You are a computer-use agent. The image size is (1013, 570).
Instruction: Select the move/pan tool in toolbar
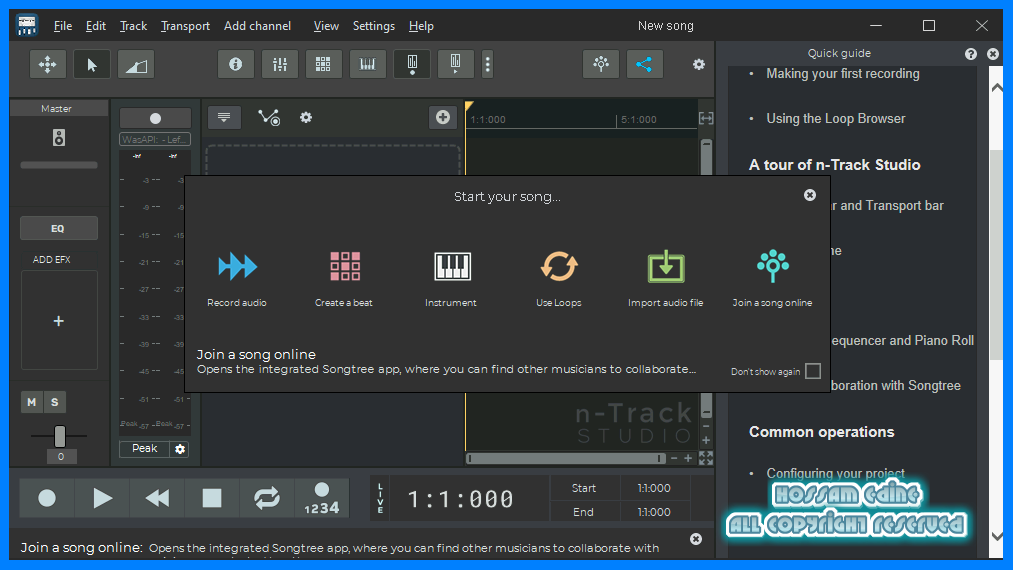pos(48,64)
